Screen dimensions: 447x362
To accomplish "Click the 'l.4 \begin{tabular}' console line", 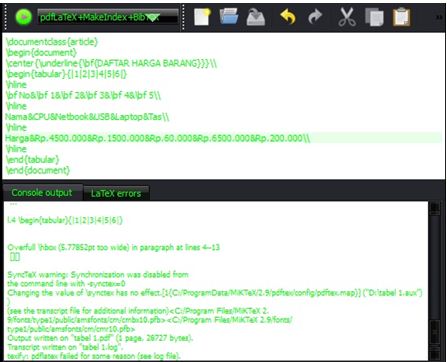I will (x=65, y=220).
